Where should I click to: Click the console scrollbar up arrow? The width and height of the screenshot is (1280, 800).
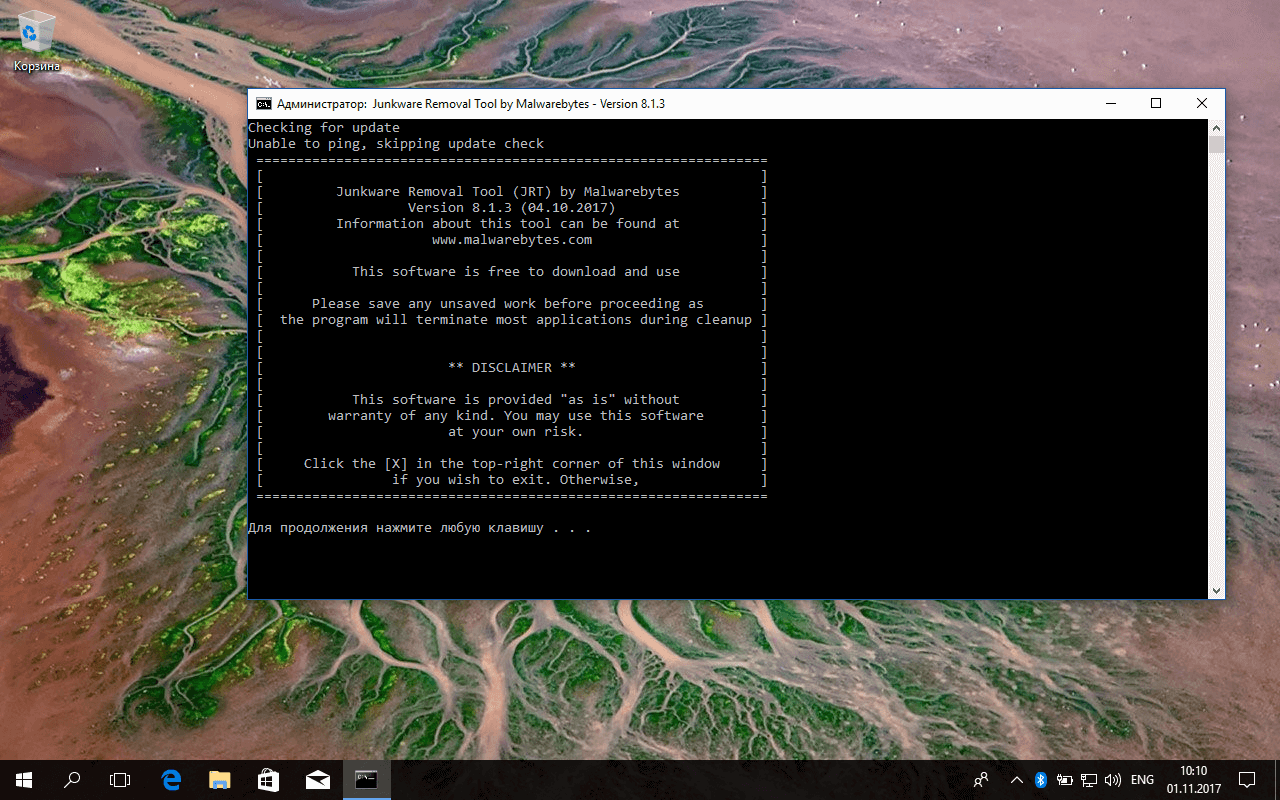[x=1216, y=128]
